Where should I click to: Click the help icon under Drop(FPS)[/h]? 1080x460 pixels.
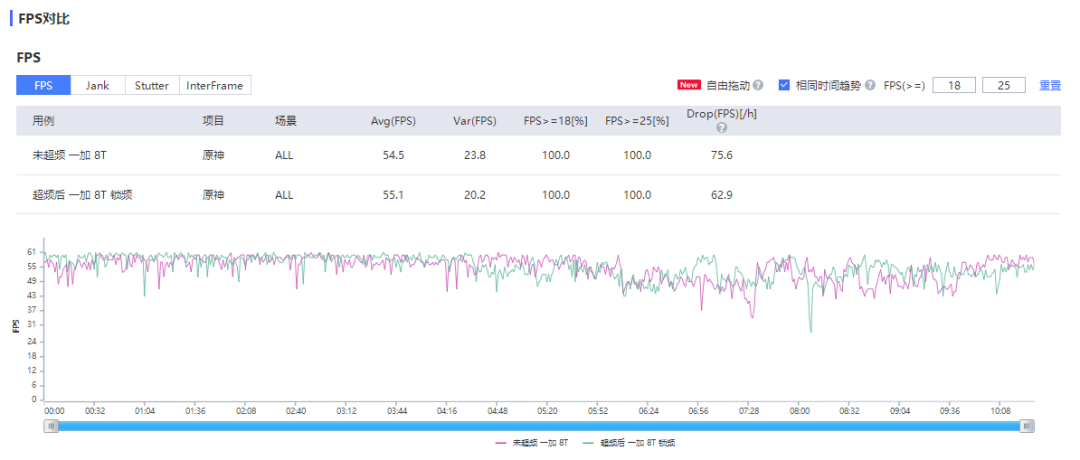coord(721,128)
